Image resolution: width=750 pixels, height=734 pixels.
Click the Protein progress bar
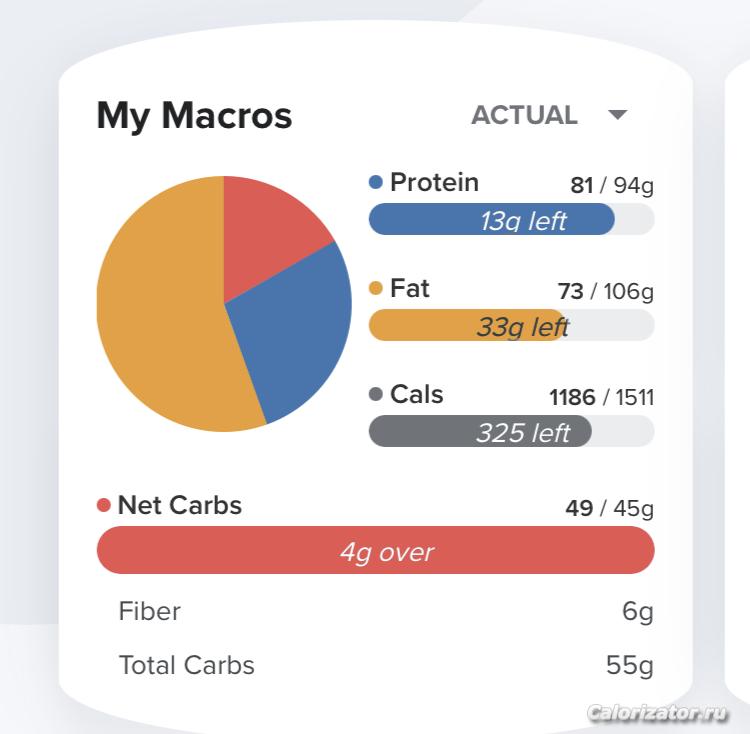click(511, 219)
